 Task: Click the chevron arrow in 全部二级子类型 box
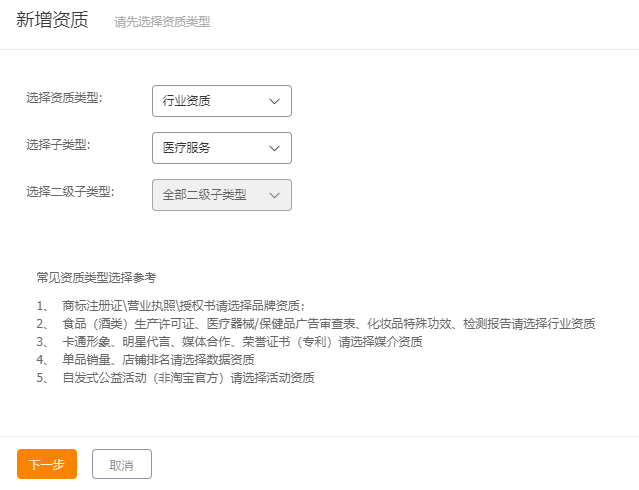[x=276, y=195]
